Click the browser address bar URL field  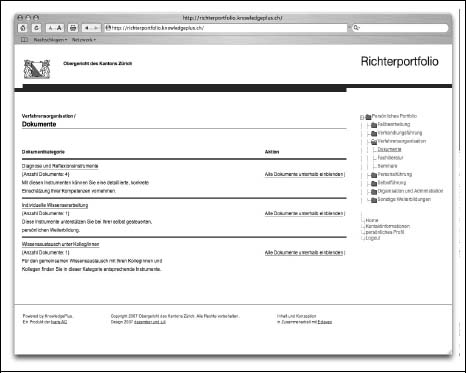click(226, 28)
